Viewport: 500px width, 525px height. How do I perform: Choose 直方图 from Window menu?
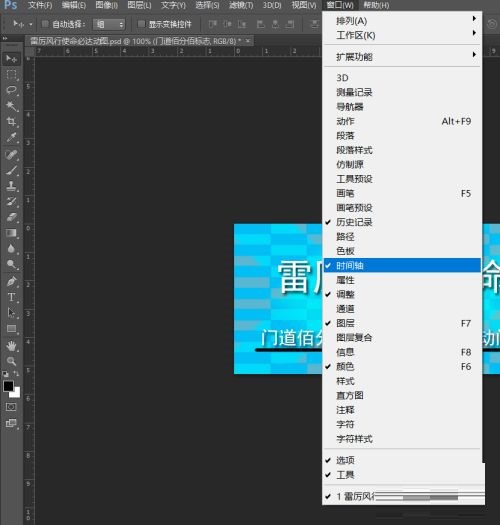pyautogui.click(x=402, y=395)
